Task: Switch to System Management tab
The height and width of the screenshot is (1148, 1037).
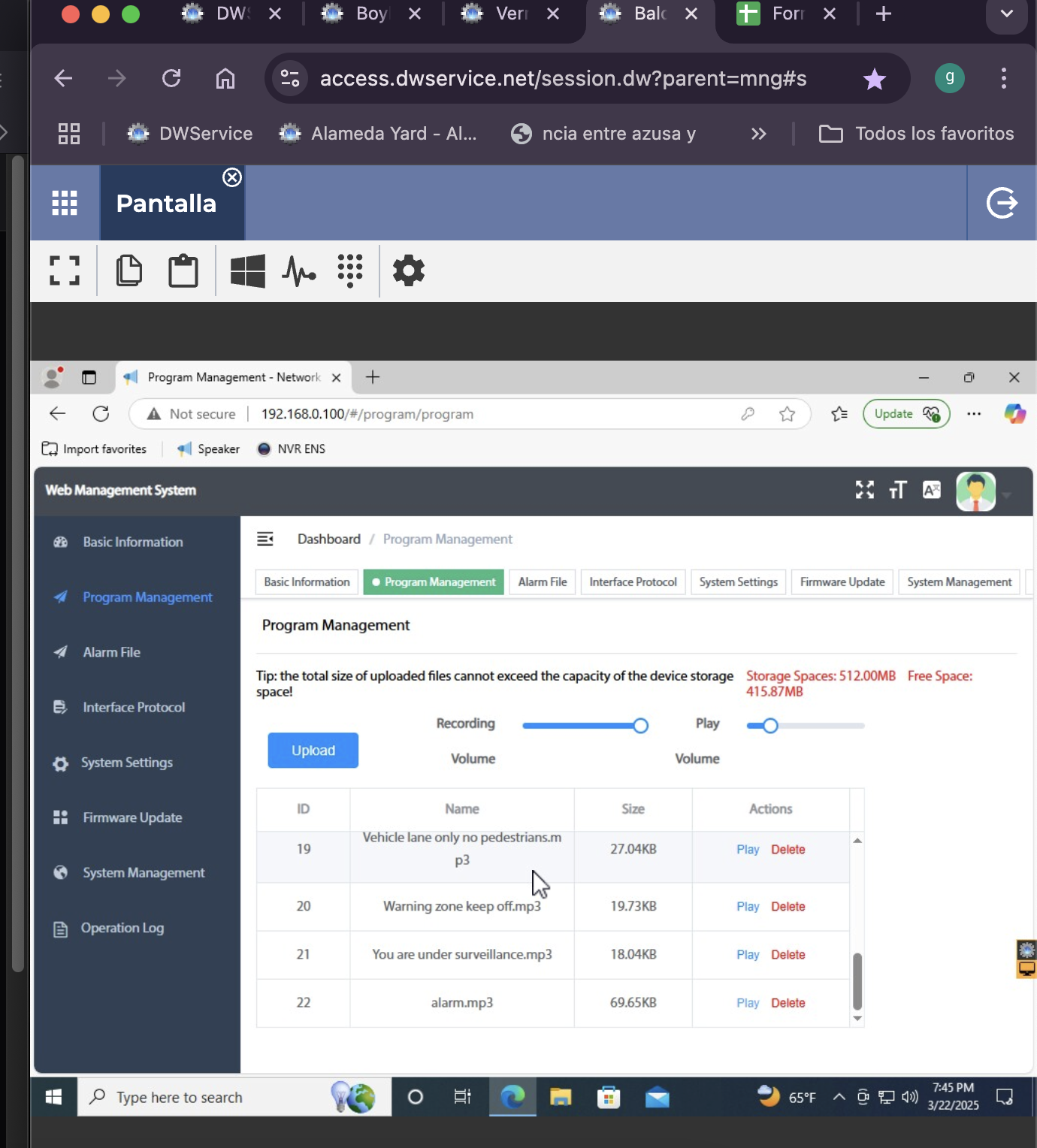Action: 960,582
